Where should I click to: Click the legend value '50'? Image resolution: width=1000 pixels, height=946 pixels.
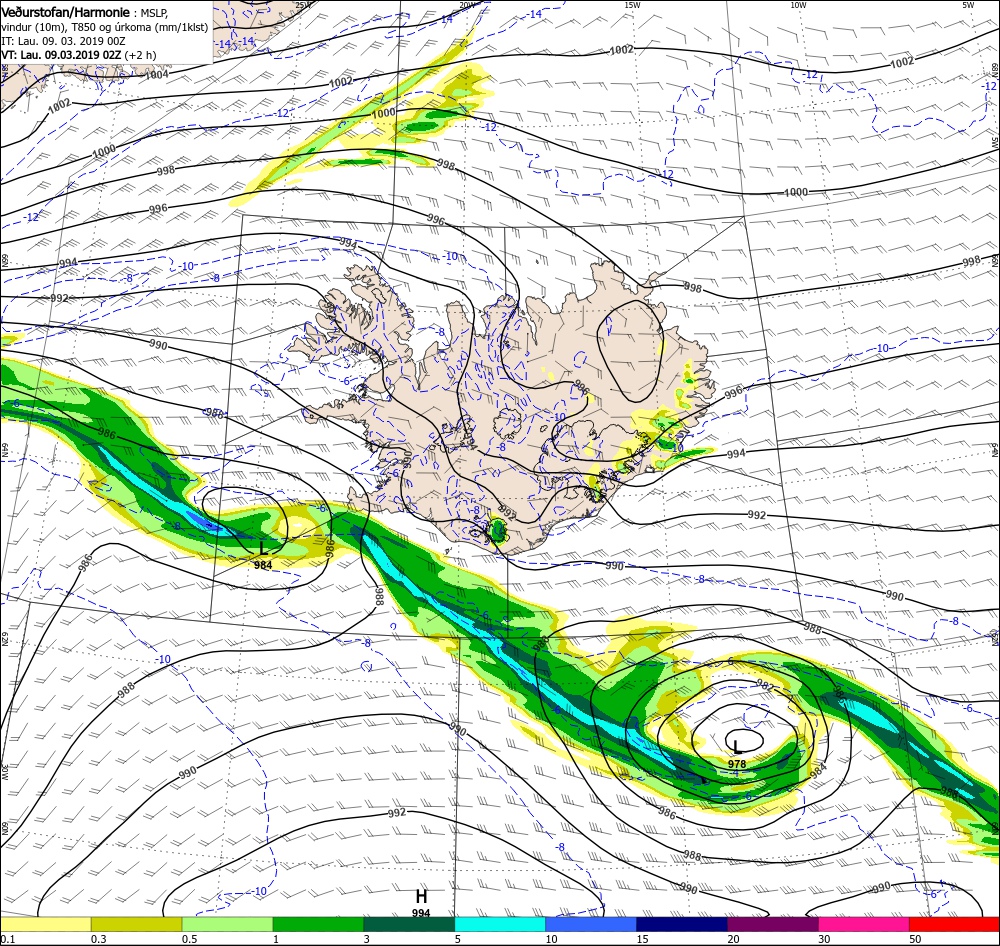click(x=915, y=939)
